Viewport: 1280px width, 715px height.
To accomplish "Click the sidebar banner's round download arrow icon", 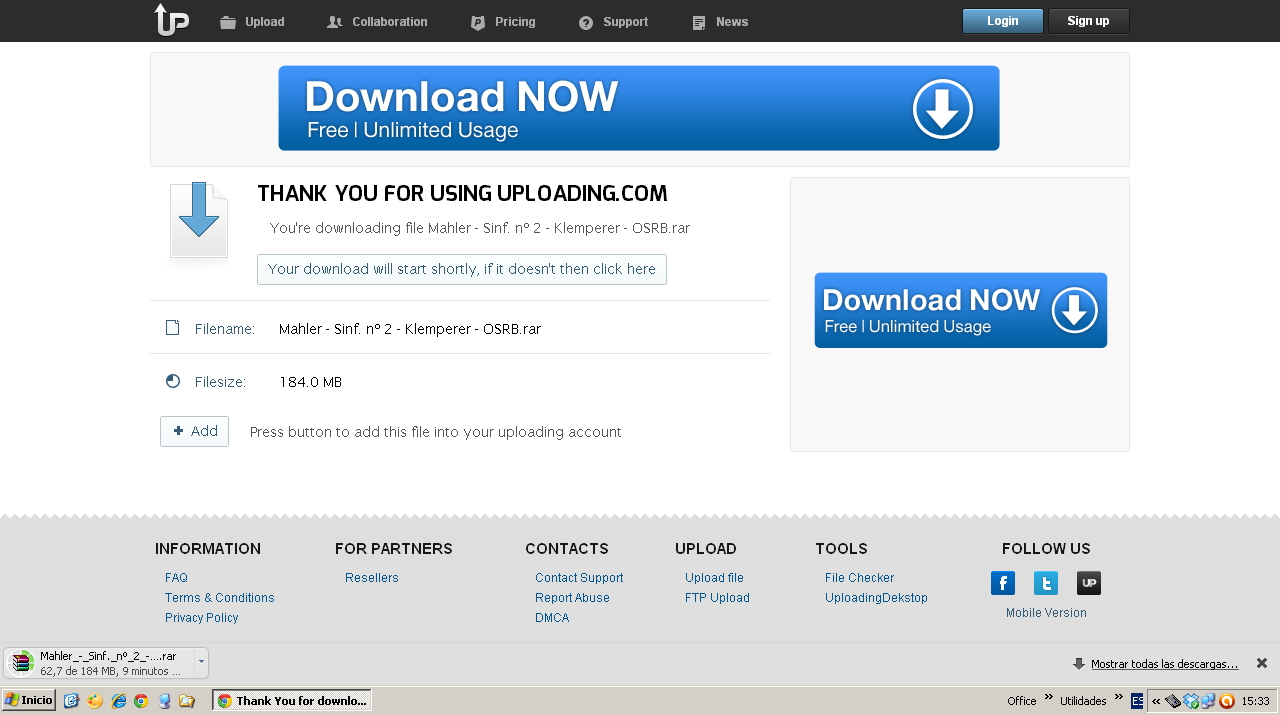I will coord(1074,310).
